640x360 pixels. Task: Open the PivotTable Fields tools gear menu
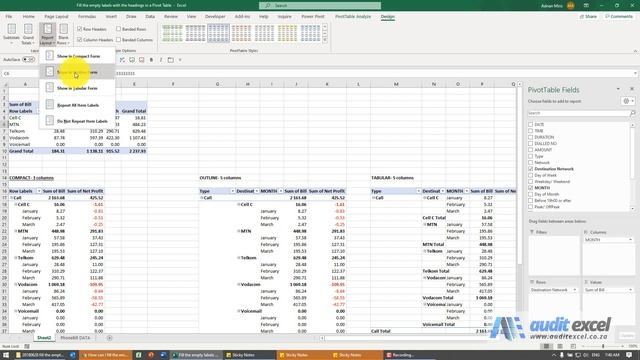pyautogui.click(x=628, y=101)
